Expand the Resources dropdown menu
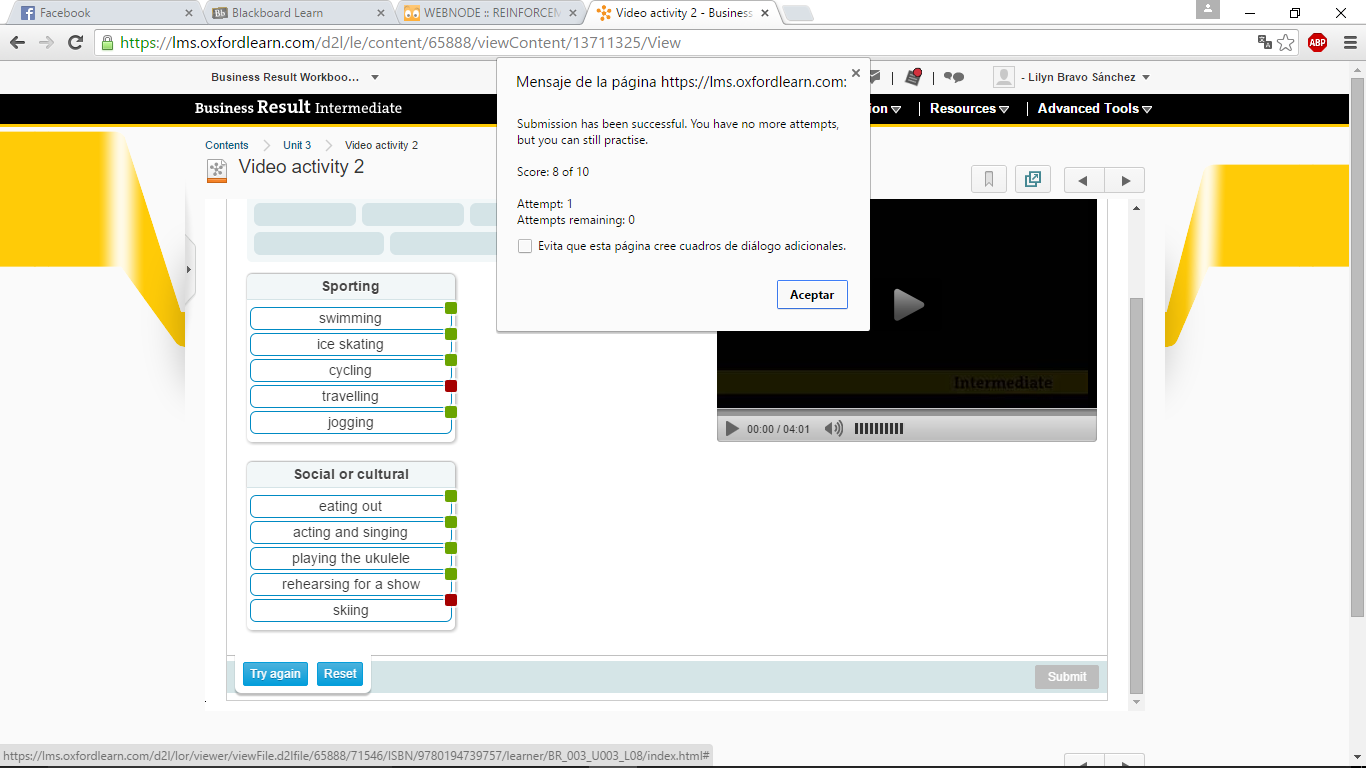 coord(969,109)
